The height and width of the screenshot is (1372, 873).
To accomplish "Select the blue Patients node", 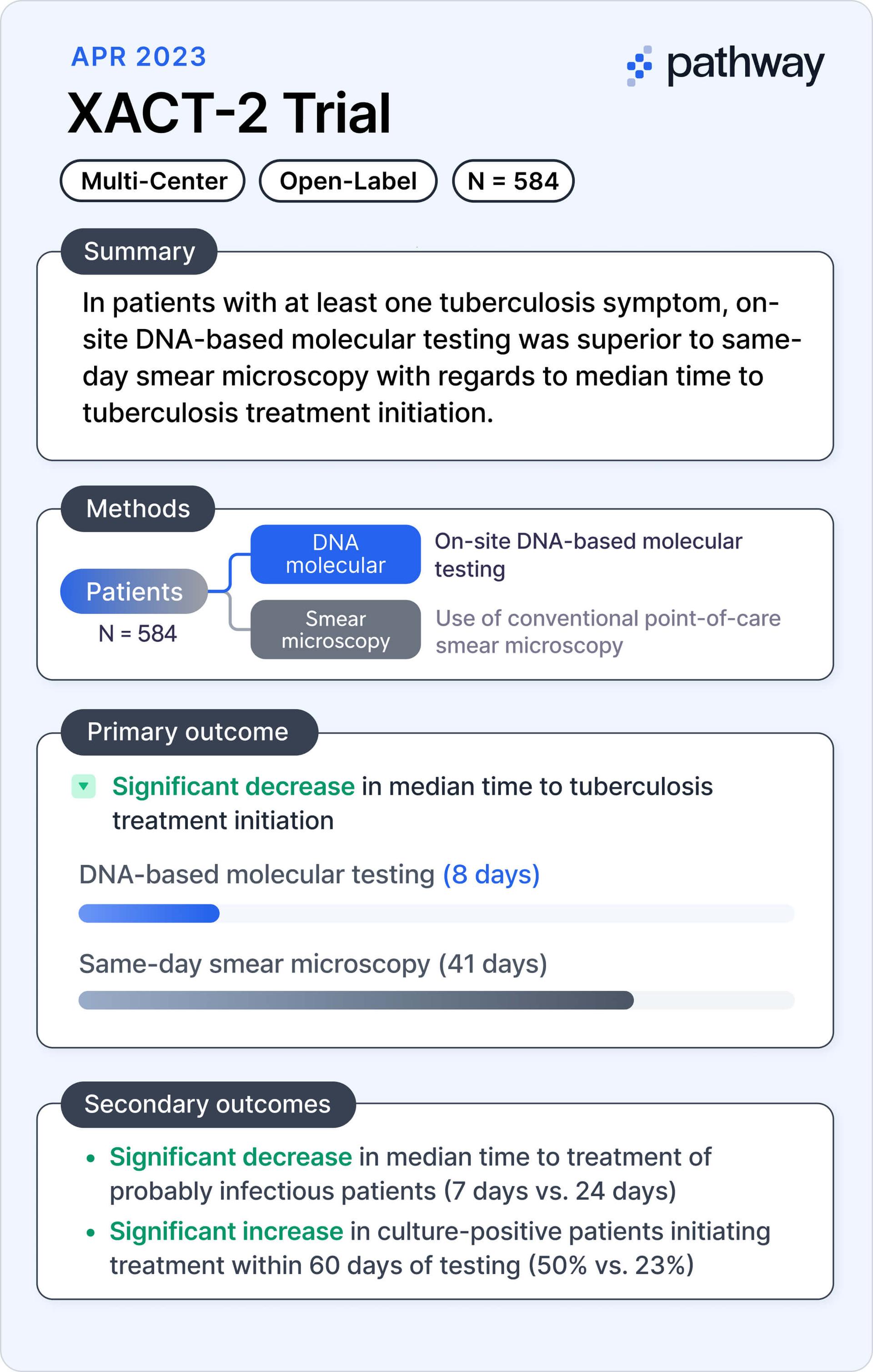I will pos(134,591).
